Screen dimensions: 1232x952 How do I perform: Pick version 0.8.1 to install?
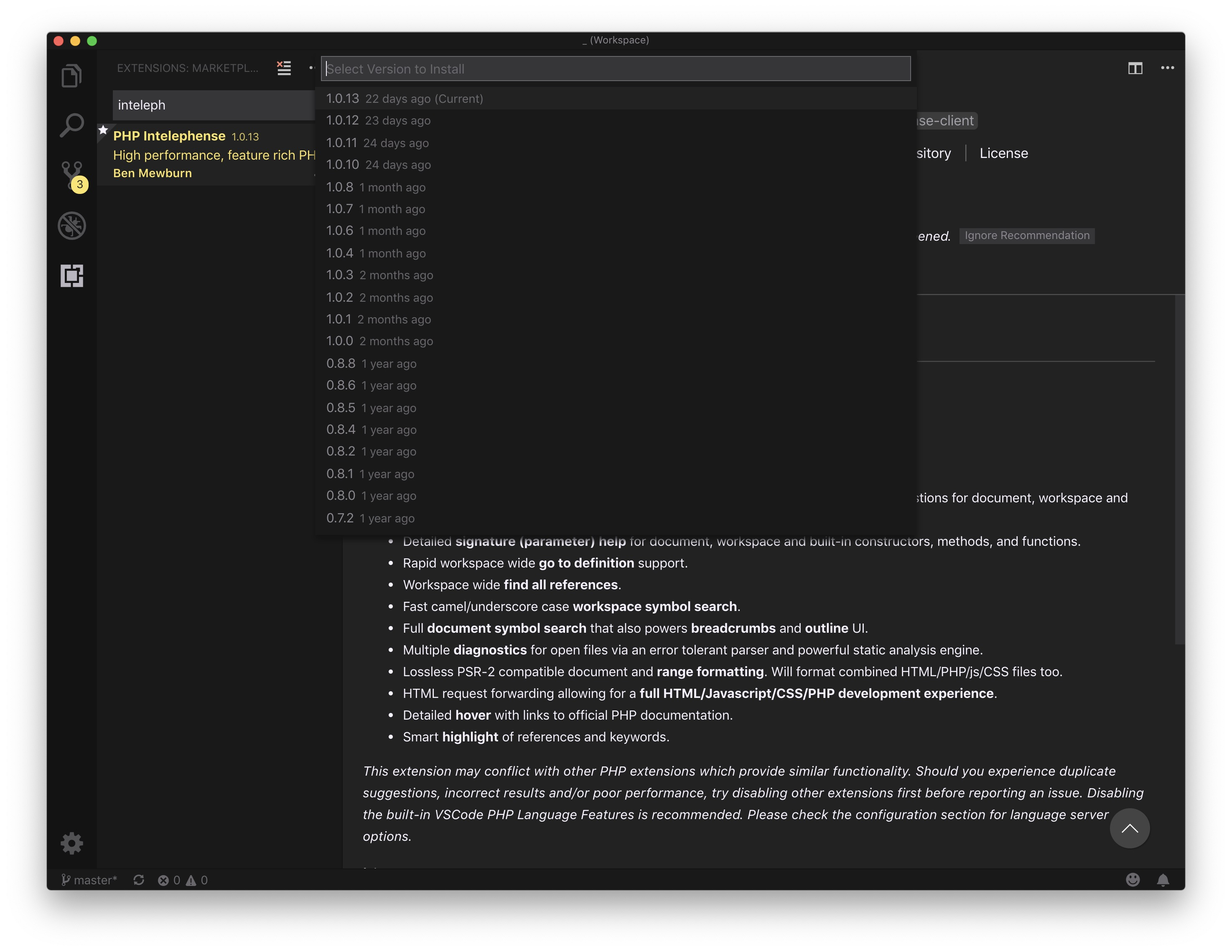(x=616, y=474)
